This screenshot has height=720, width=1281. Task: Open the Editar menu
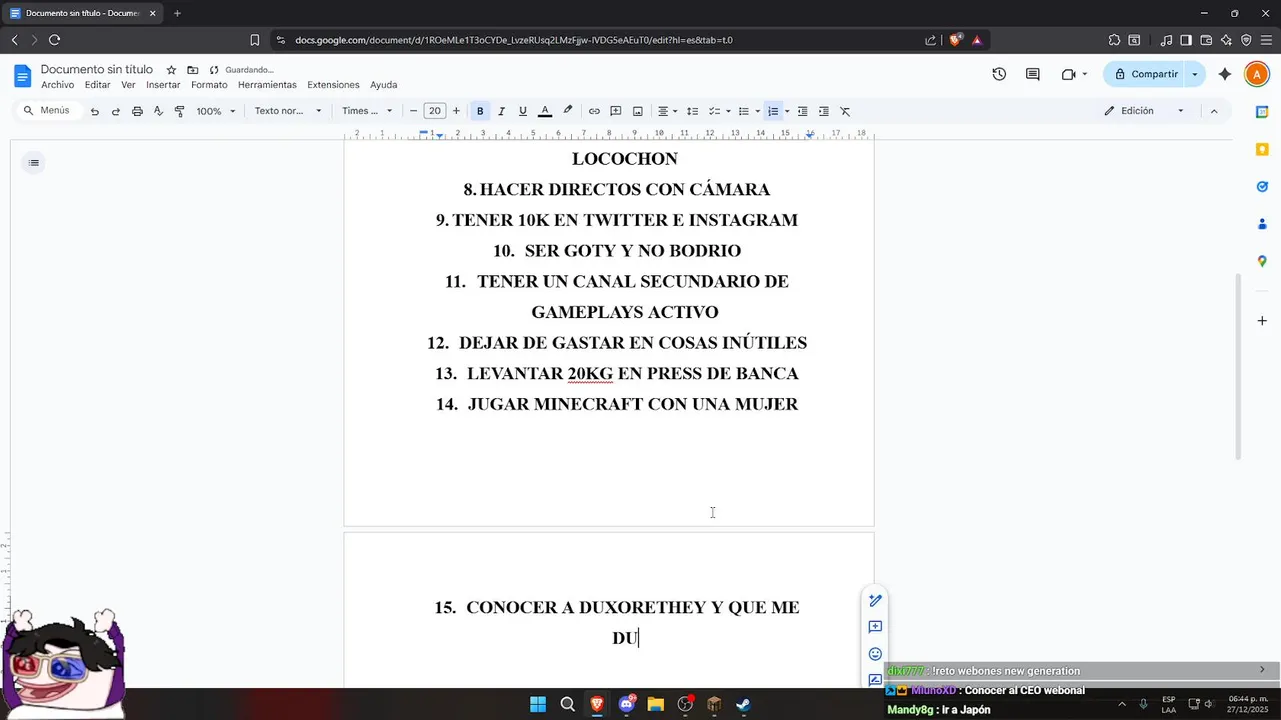97,85
